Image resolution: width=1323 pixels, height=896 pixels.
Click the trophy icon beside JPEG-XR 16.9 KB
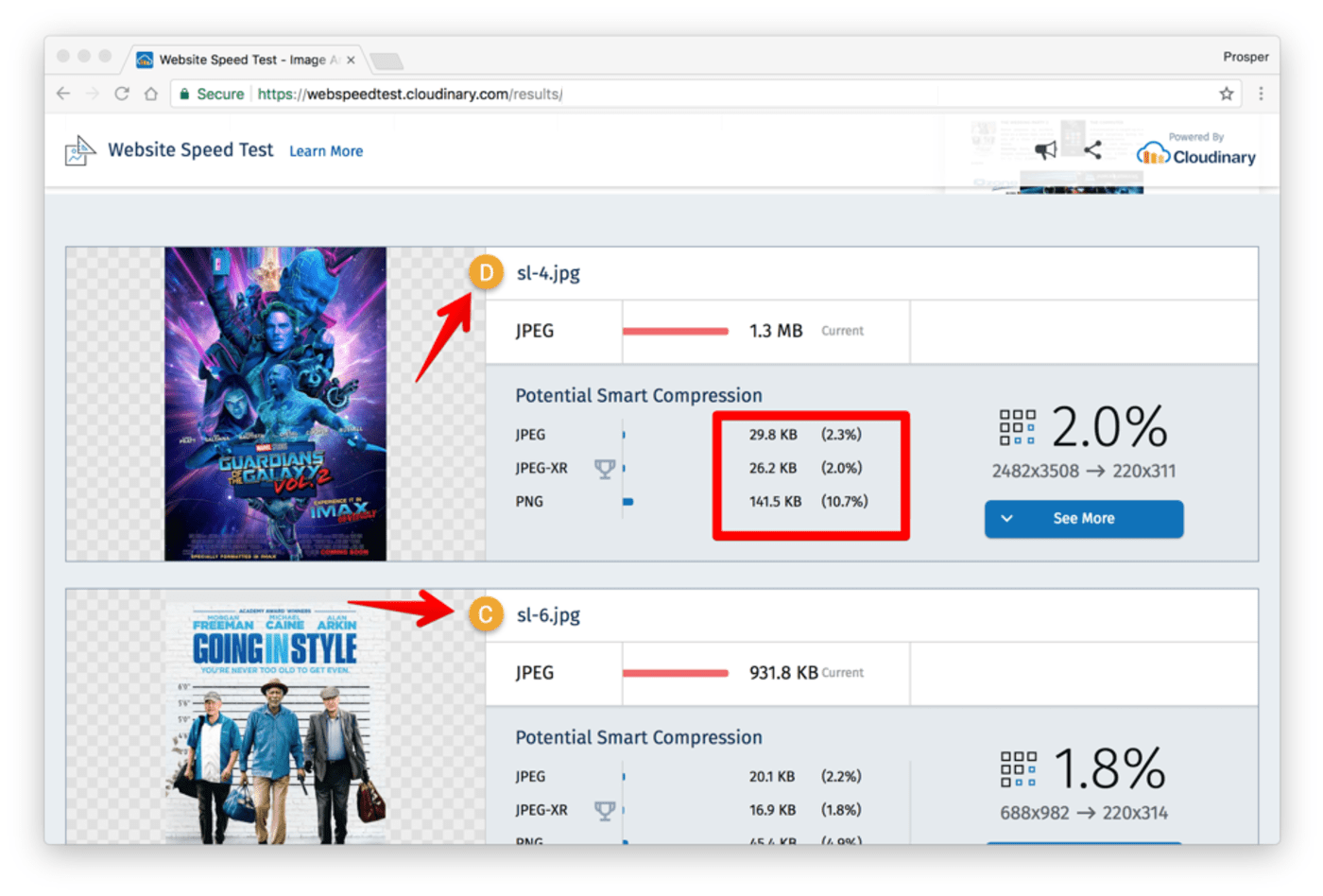tap(605, 810)
